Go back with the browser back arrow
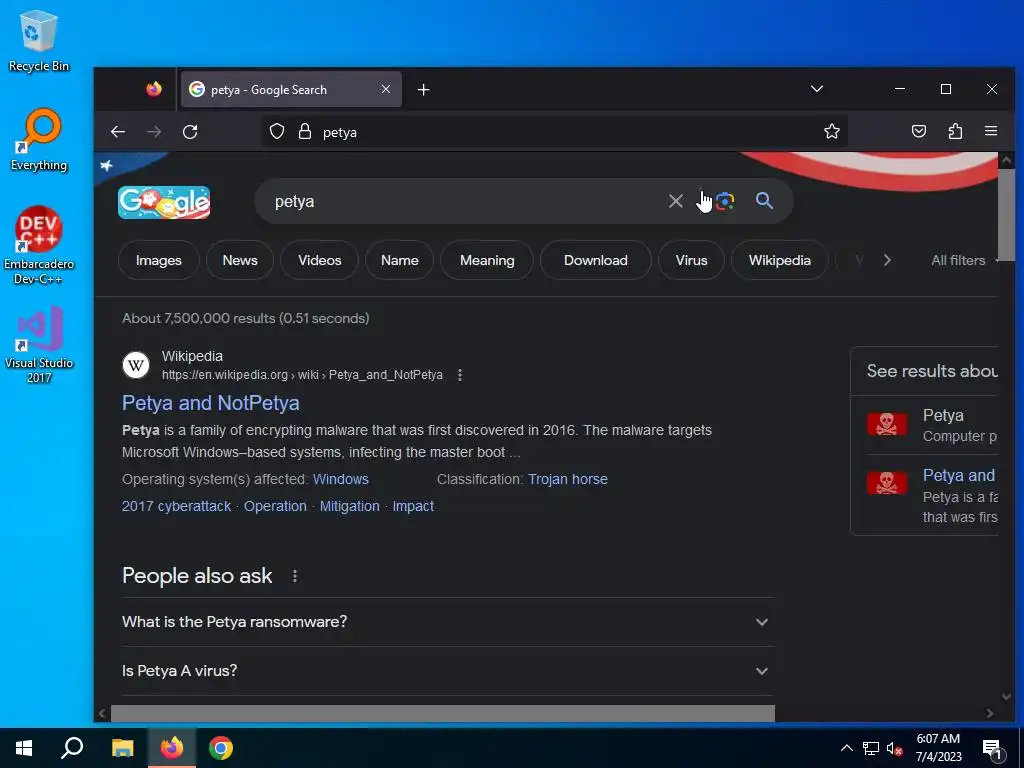The height and width of the screenshot is (768, 1024). [118, 132]
